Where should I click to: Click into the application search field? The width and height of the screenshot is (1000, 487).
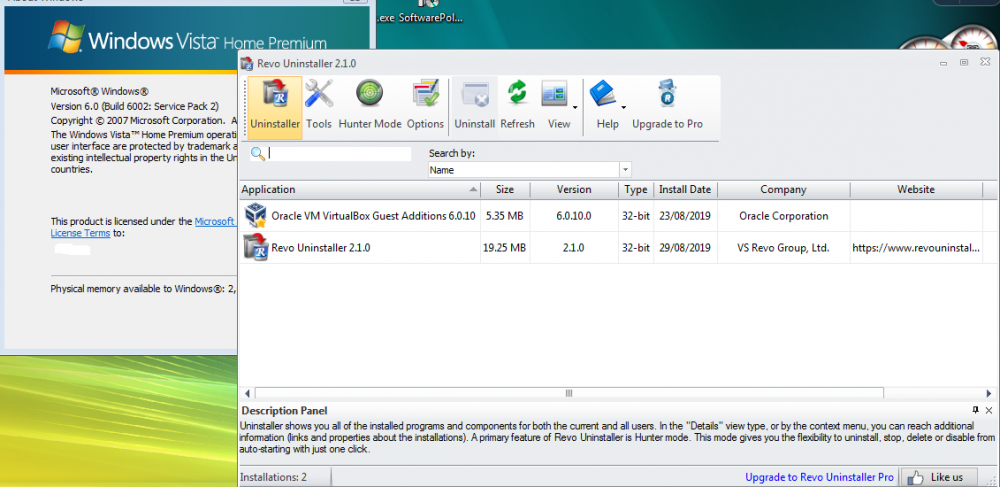pos(339,154)
